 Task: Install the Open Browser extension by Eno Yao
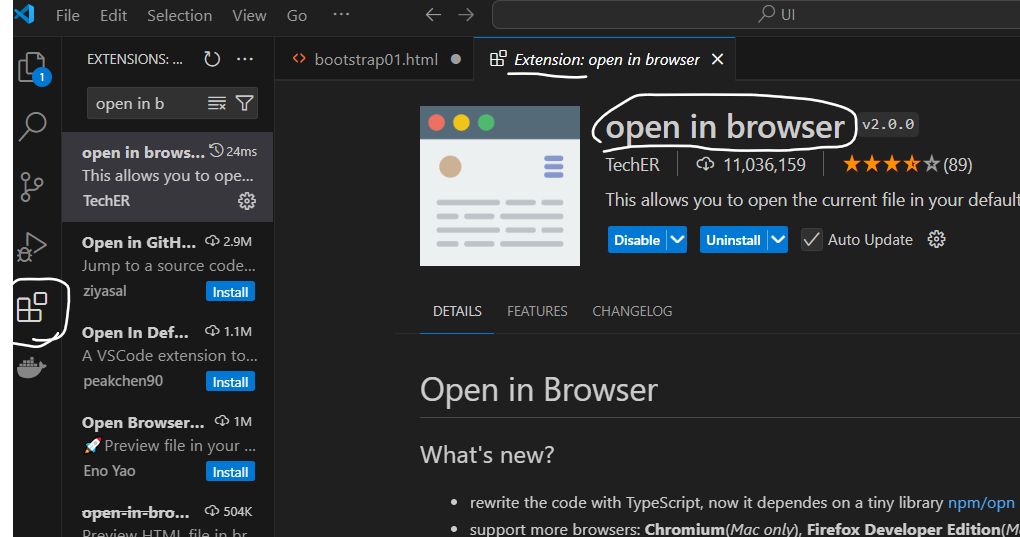pyautogui.click(x=230, y=471)
